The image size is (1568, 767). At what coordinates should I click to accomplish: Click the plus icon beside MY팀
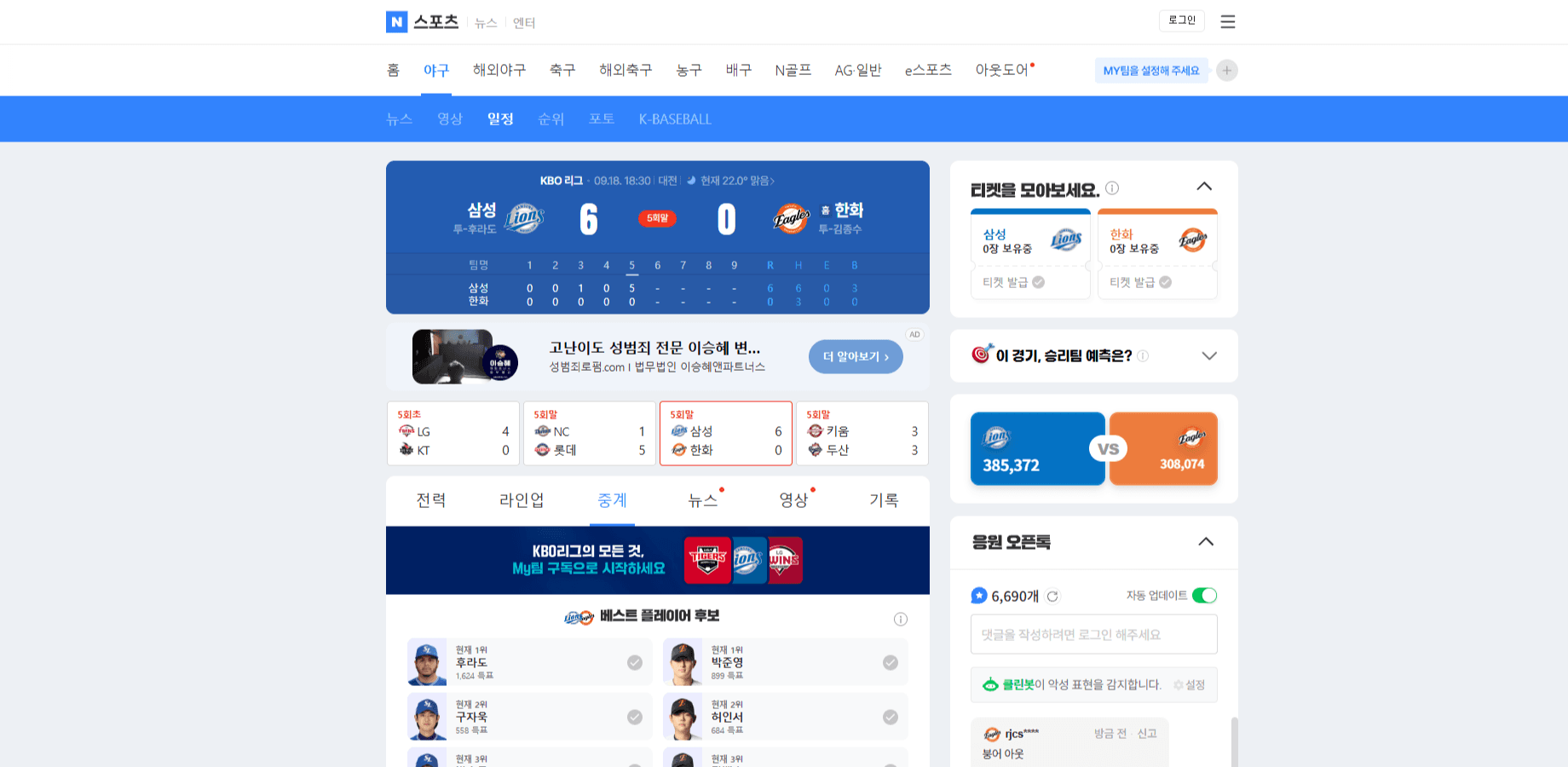pos(1226,71)
